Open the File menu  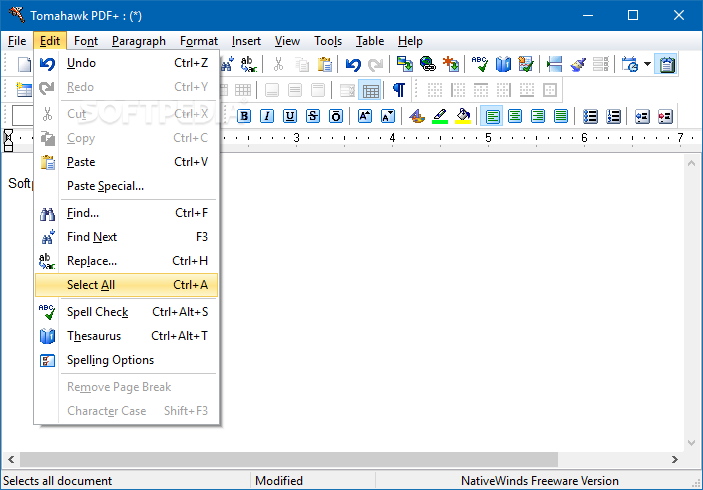[17, 41]
